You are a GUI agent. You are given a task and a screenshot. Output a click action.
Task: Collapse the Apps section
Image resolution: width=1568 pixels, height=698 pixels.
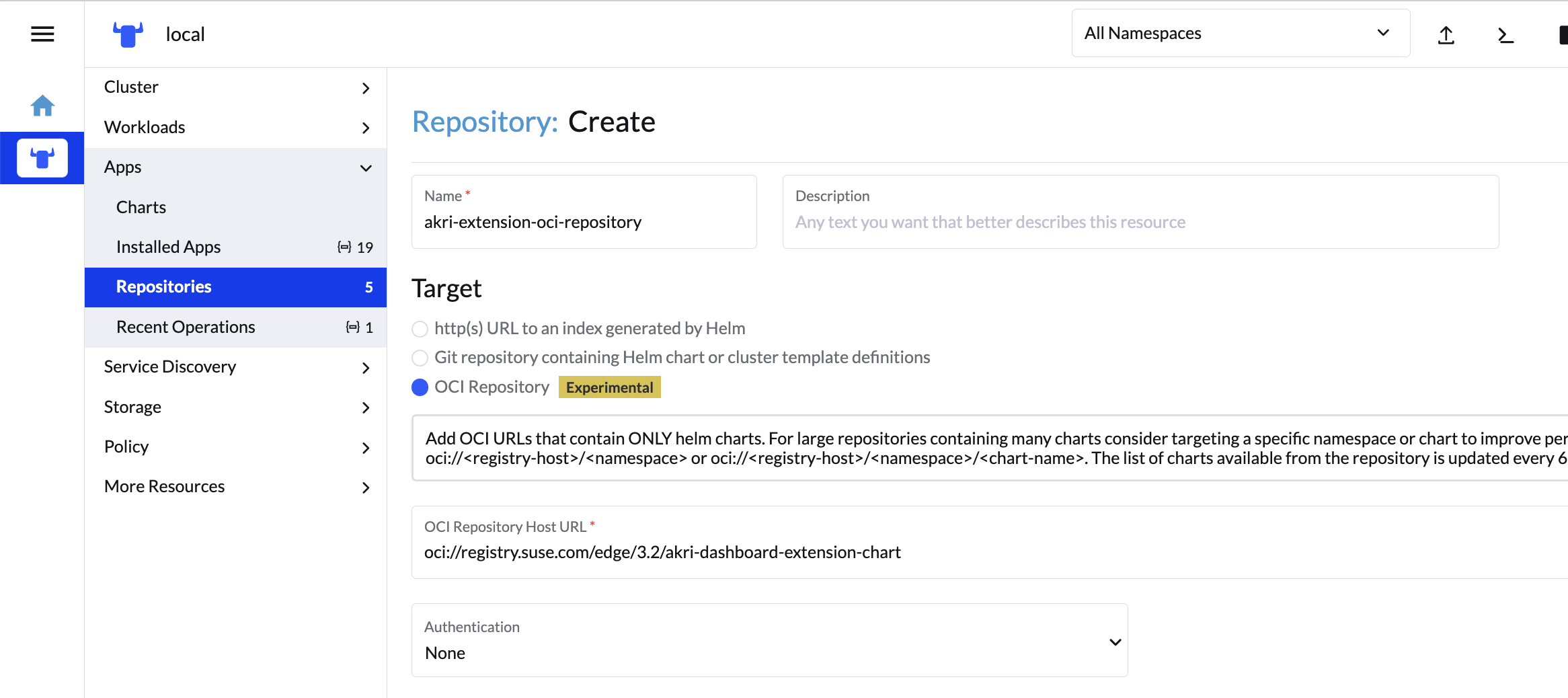[x=366, y=167]
